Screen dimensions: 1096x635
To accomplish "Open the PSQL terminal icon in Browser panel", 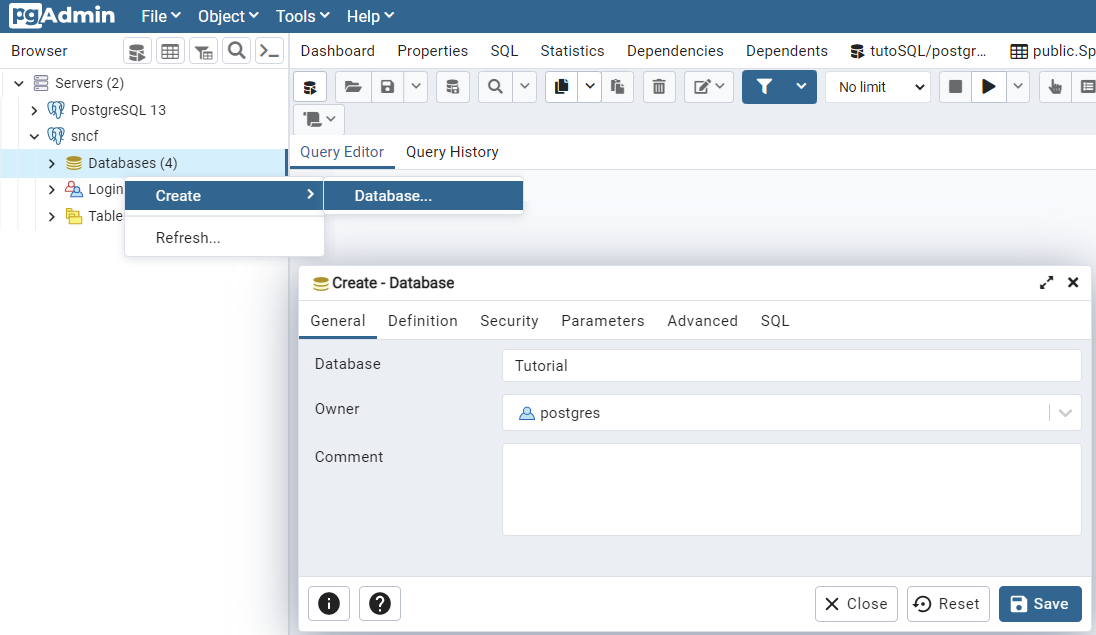I will click(269, 51).
